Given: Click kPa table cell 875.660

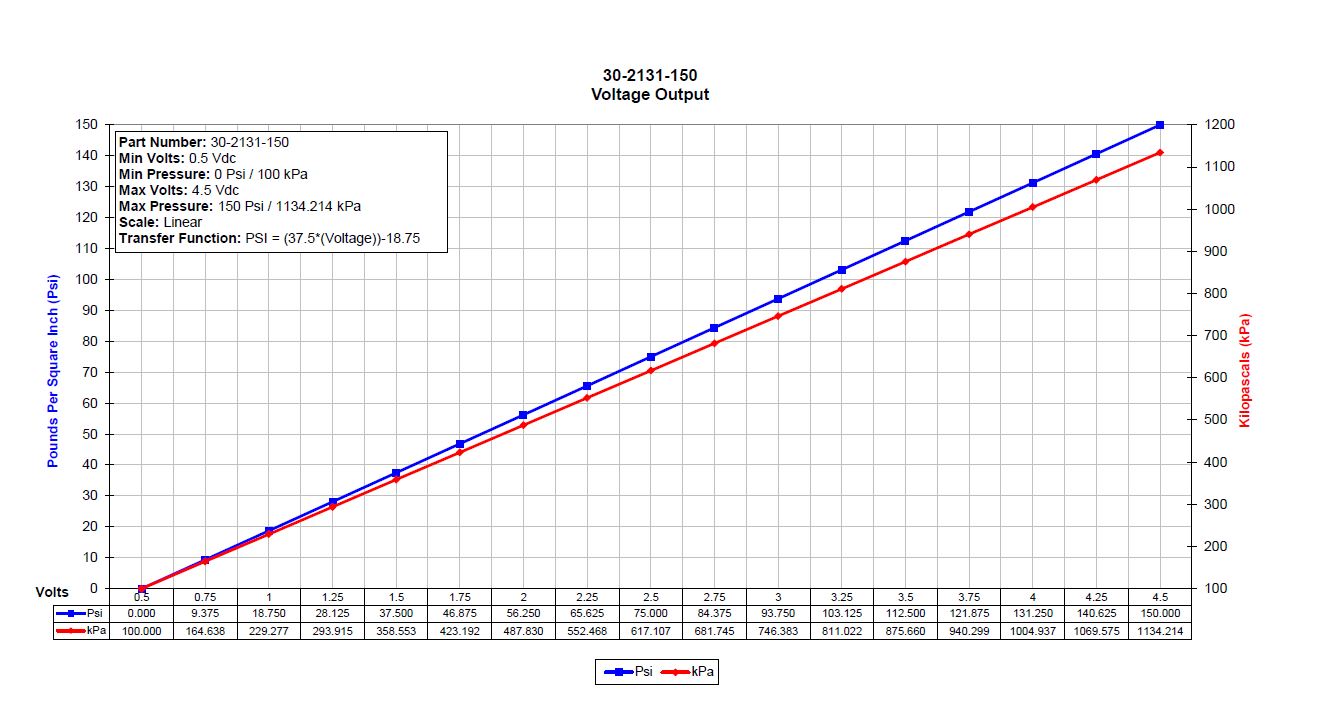Looking at the screenshot, I should [905, 631].
